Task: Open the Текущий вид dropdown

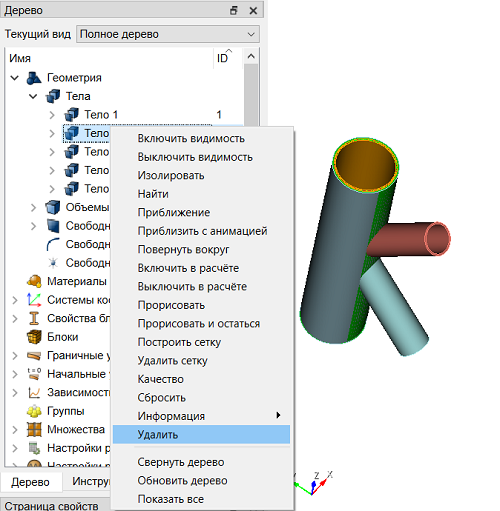Action: pyautogui.click(x=168, y=34)
